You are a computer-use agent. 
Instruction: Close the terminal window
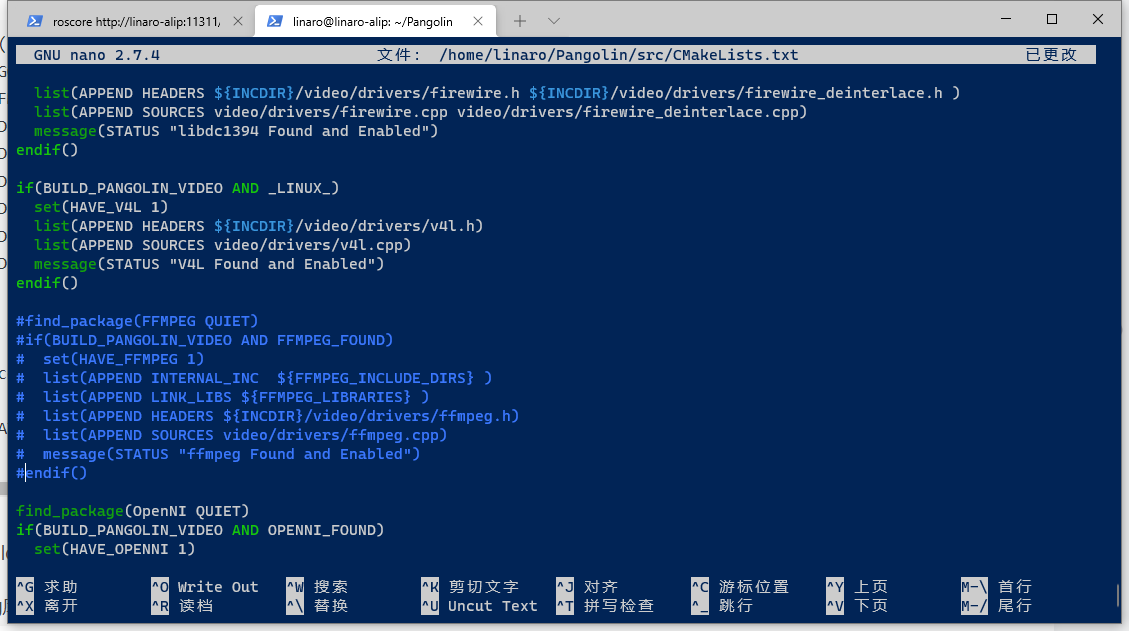point(1097,19)
